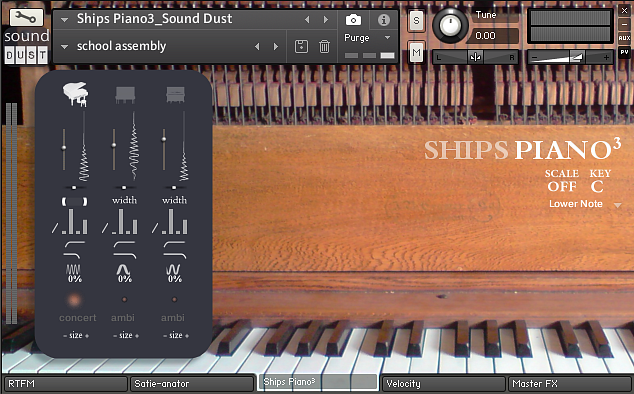Click the stereo bracket width icon for grand piano
Screen dimensions: 634x394
[74, 201]
